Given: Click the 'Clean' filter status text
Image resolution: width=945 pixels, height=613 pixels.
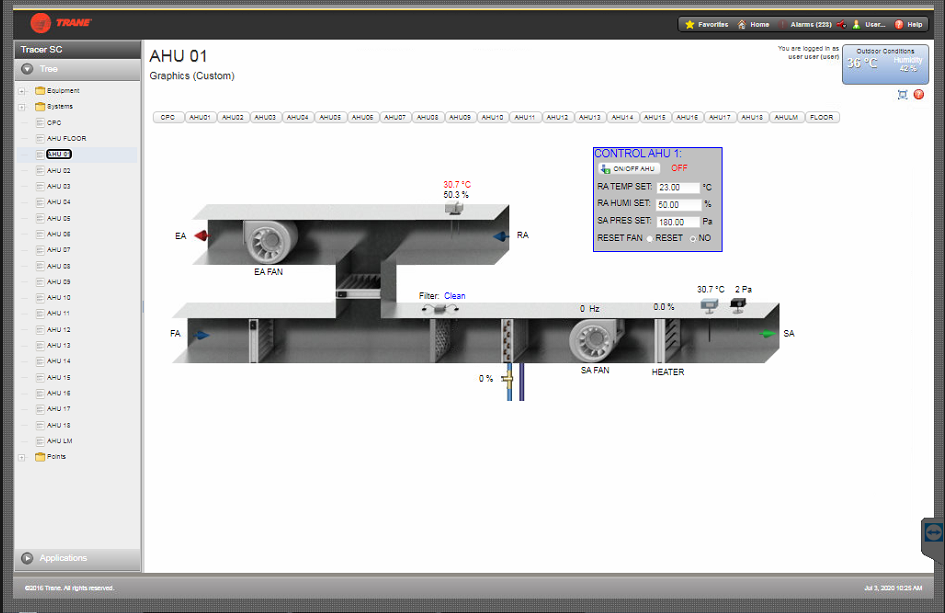Looking at the screenshot, I should coord(454,296).
